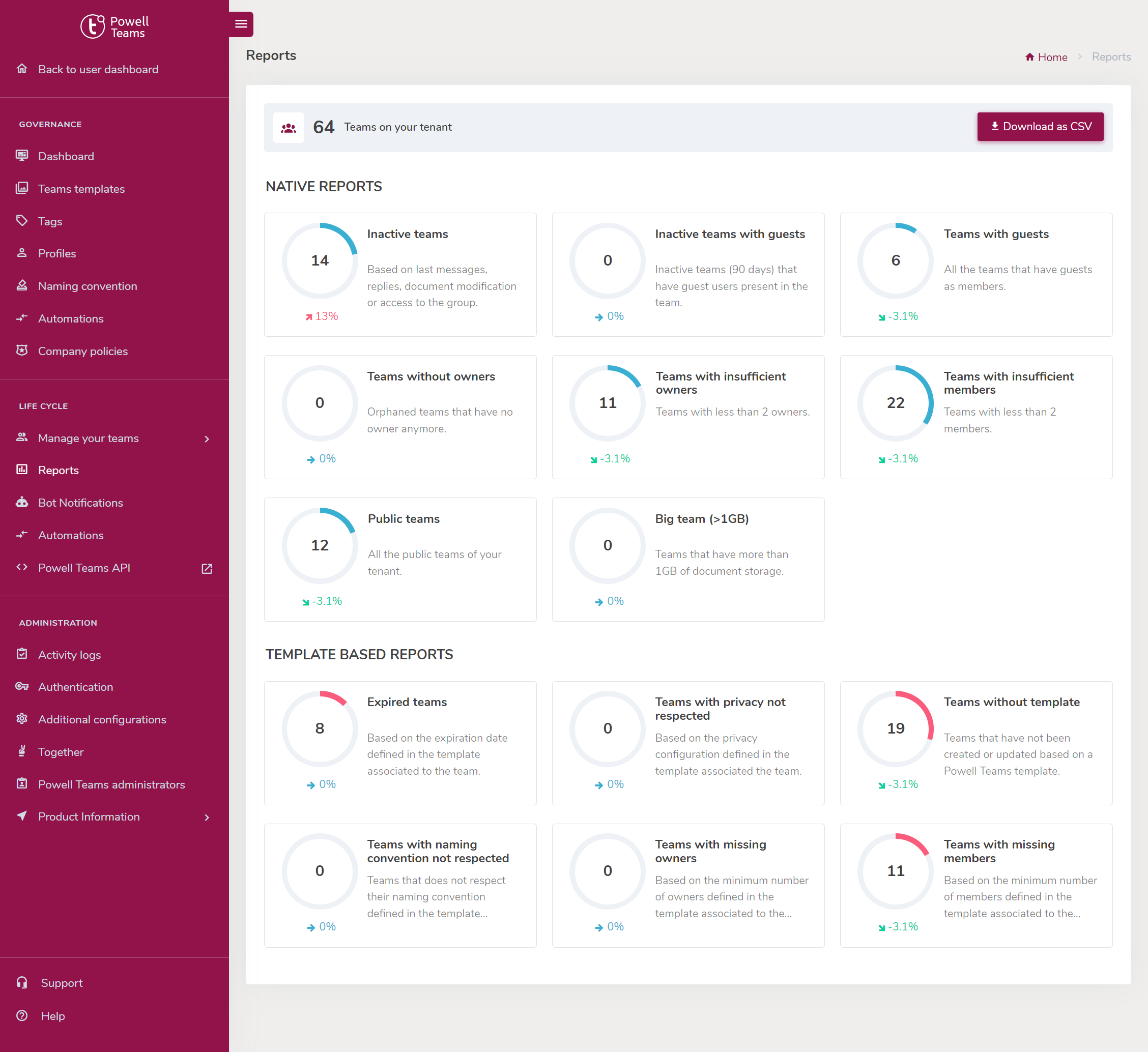The width and height of the screenshot is (1148, 1052).
Task: Open the Support link
Action: click(x=62, y=983)
